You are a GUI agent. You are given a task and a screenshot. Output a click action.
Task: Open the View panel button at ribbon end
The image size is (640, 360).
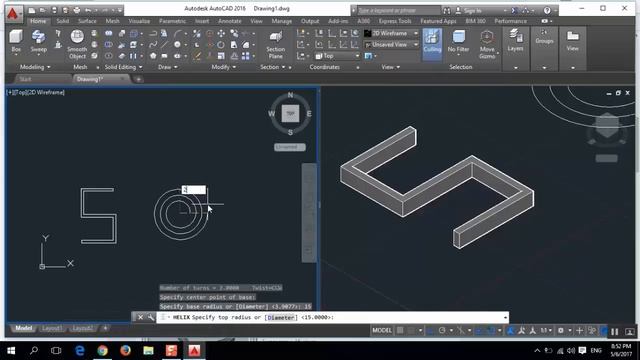(x=573, y=41)
